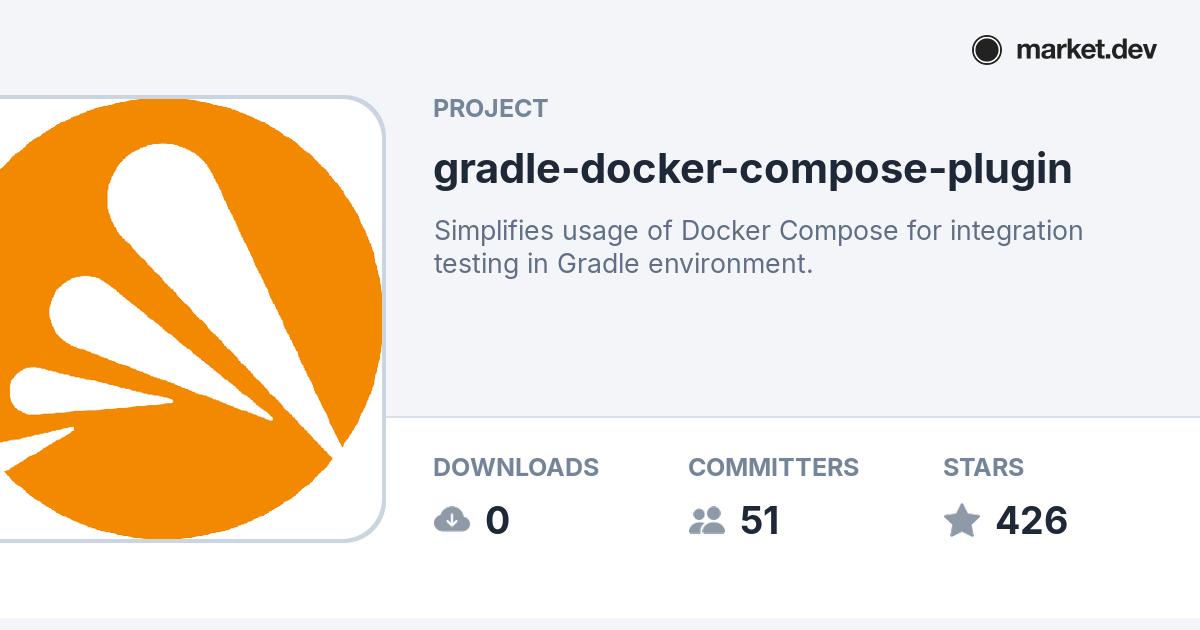Image resolution: width=1200 pixels, height=630 pixels.
Task: Open the market.dev brand name link
Action: pos(1086,50)
